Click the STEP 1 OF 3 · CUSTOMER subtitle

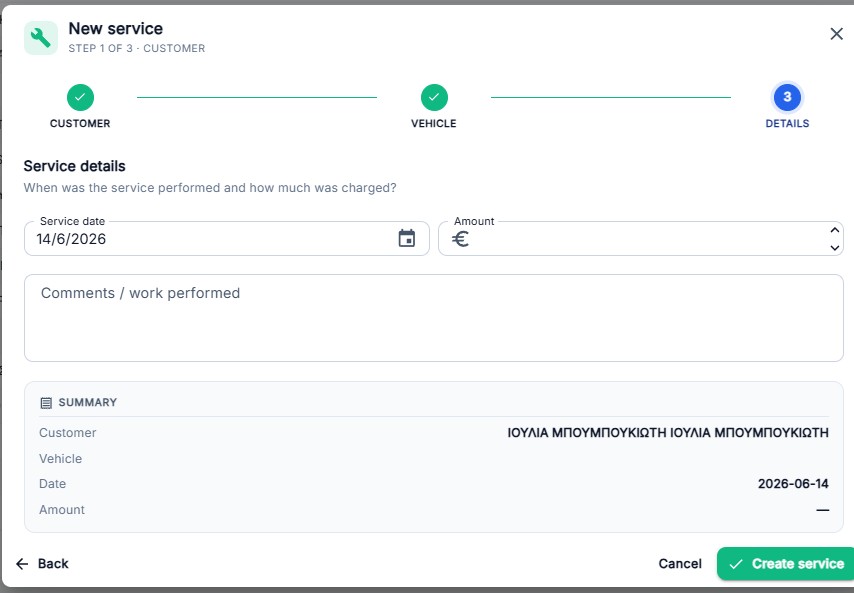click(x=137, y=48)
